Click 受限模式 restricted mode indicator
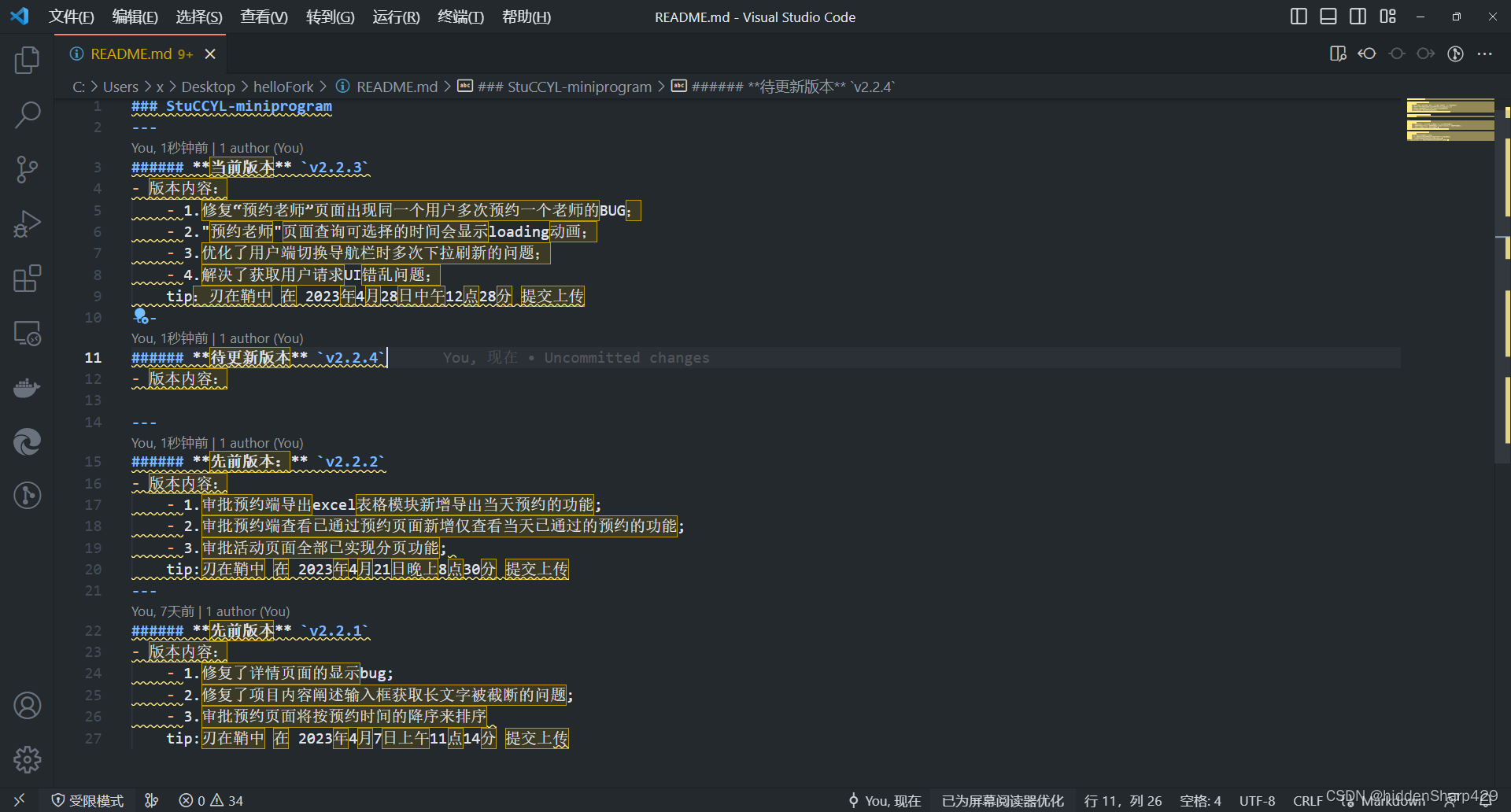This screenshot has width=1511, height=812. coord(87,800)
